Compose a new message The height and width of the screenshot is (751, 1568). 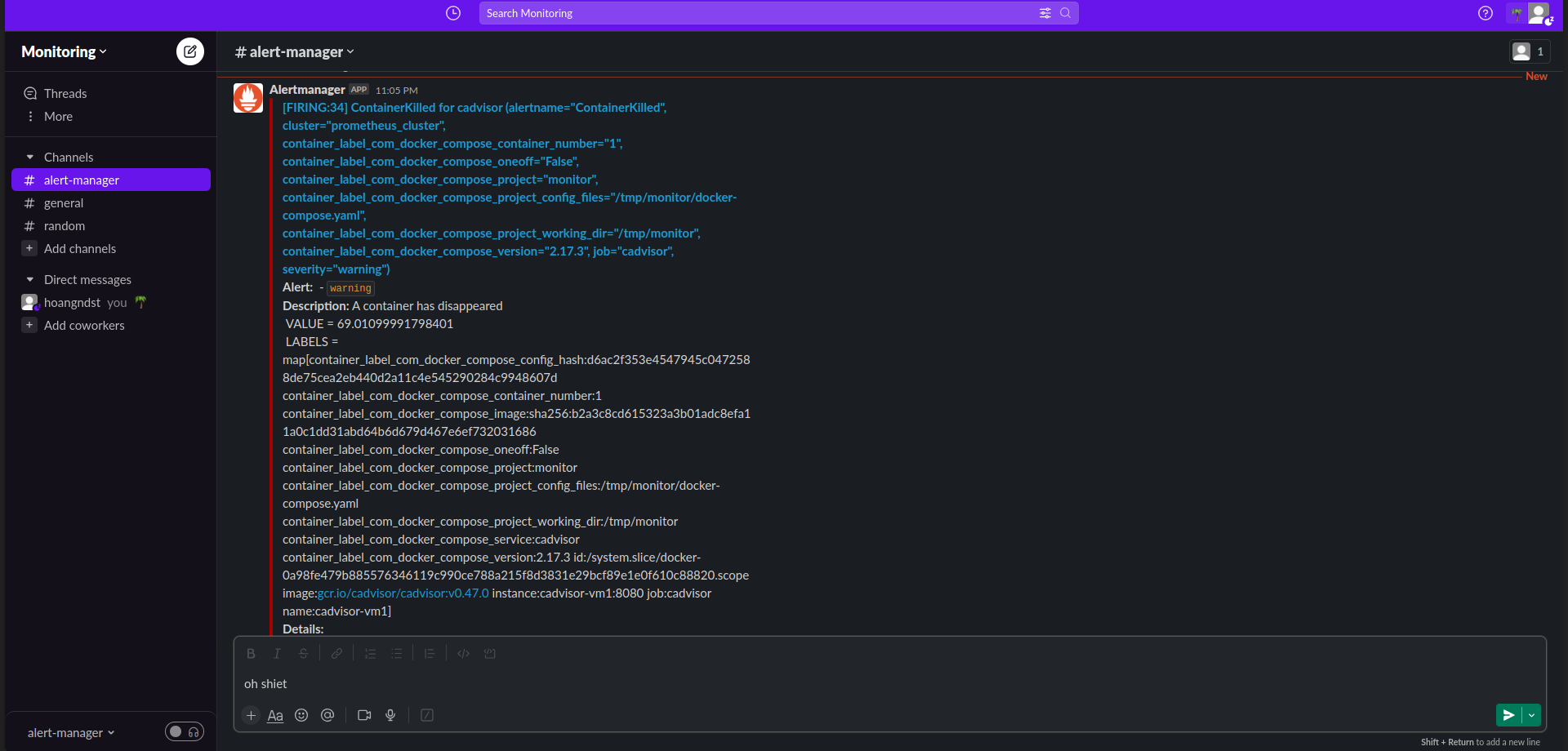[190, 51]
